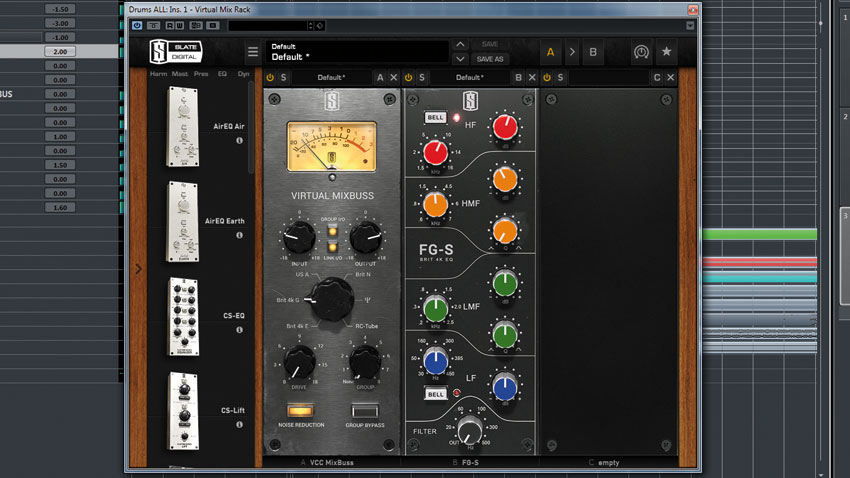
Task: Show info for CS-EQ module
Action: point(239,330)
